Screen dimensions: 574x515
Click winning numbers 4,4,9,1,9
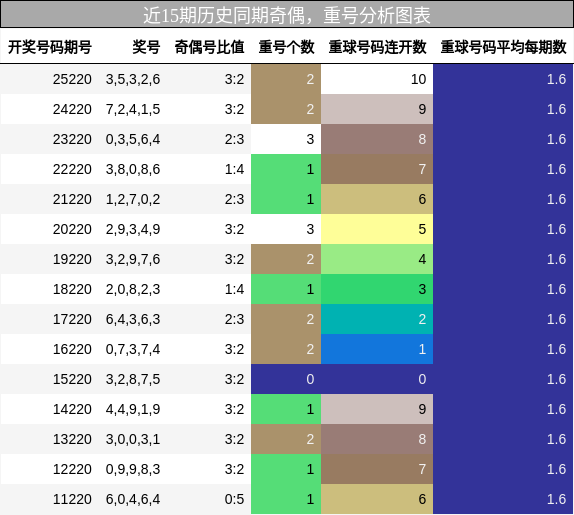coord(133,410)
